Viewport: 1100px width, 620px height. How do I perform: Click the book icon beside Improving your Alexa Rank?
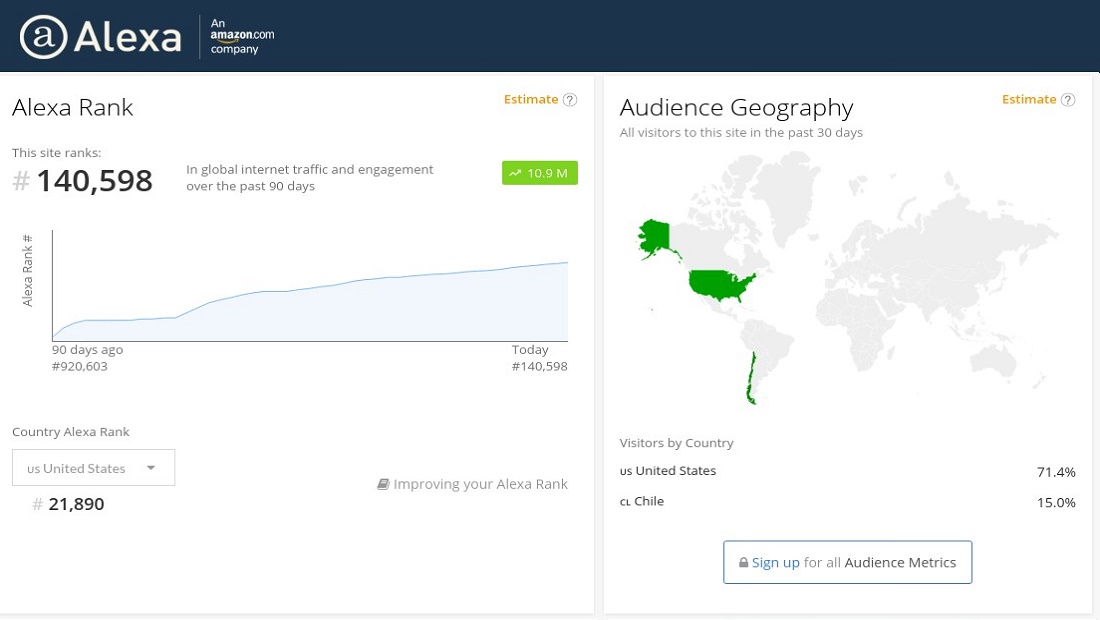tap(383, 483)
